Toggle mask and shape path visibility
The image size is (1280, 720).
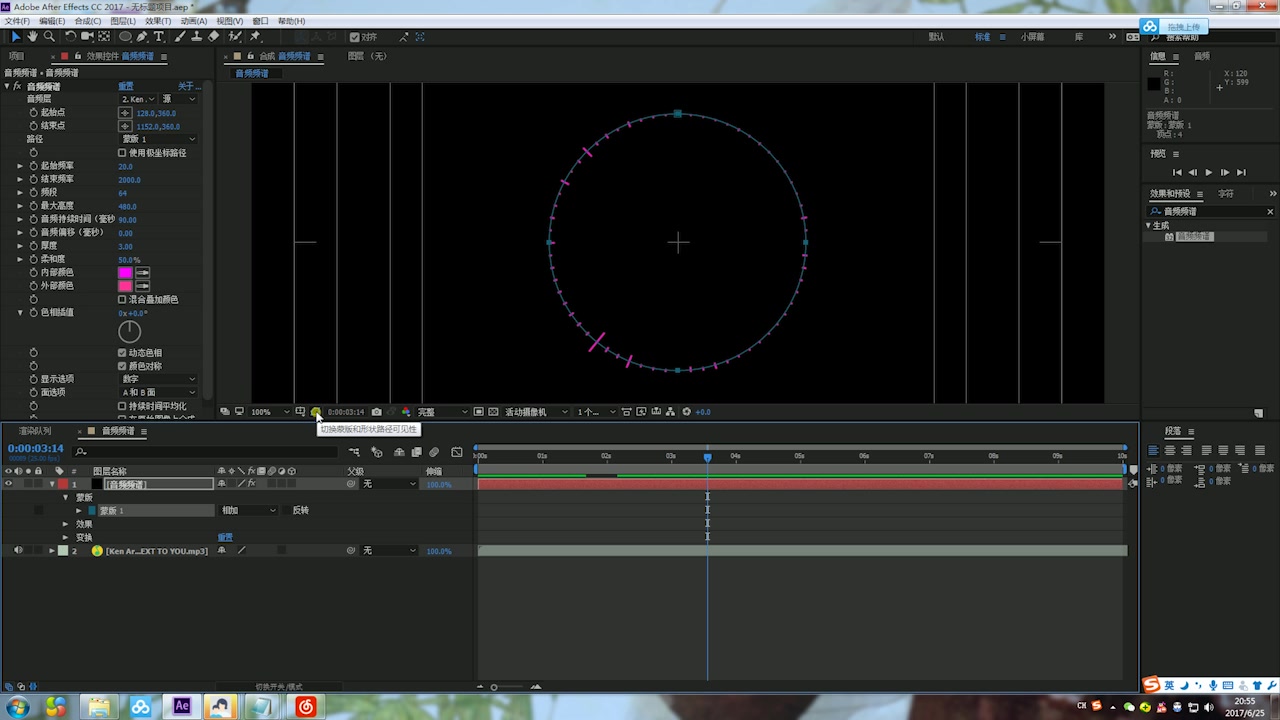coord(316,412)
